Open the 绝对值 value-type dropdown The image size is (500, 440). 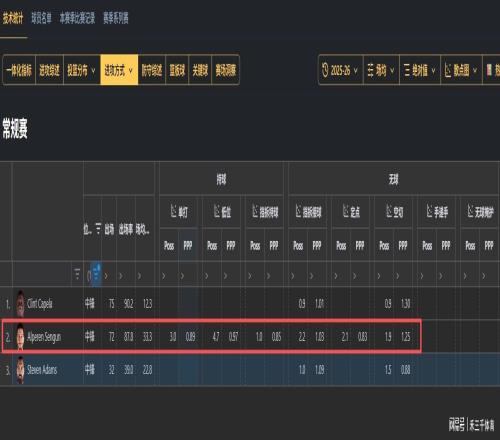[x=420, y=70]
